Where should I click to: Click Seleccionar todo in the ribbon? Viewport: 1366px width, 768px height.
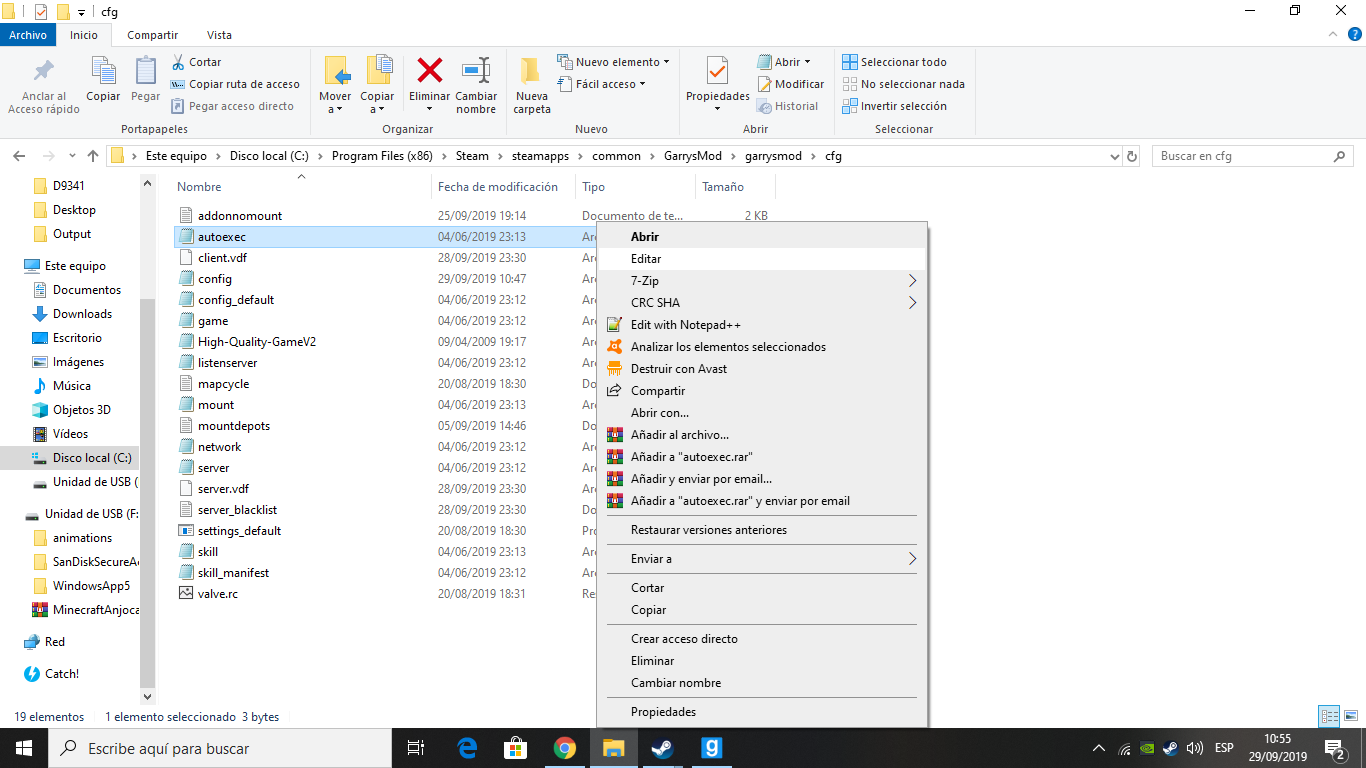pyautogui.click(x=894, y=62)
